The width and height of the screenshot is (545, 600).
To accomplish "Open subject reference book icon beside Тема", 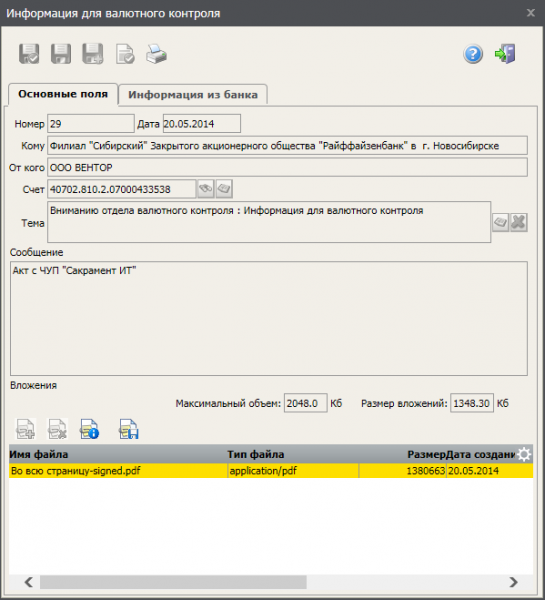I will pos(500,222).
